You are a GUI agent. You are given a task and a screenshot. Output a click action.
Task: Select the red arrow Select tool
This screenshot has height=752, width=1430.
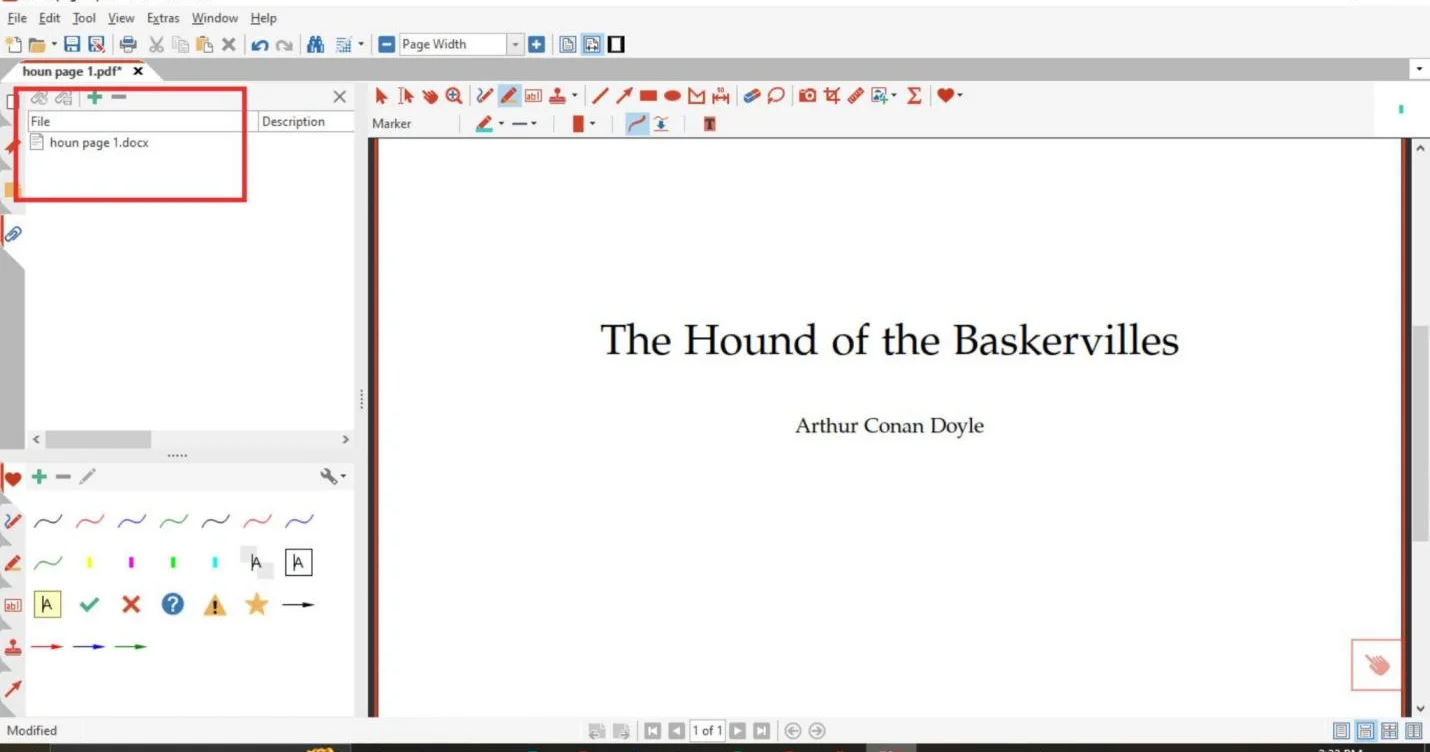pos(381,96)
